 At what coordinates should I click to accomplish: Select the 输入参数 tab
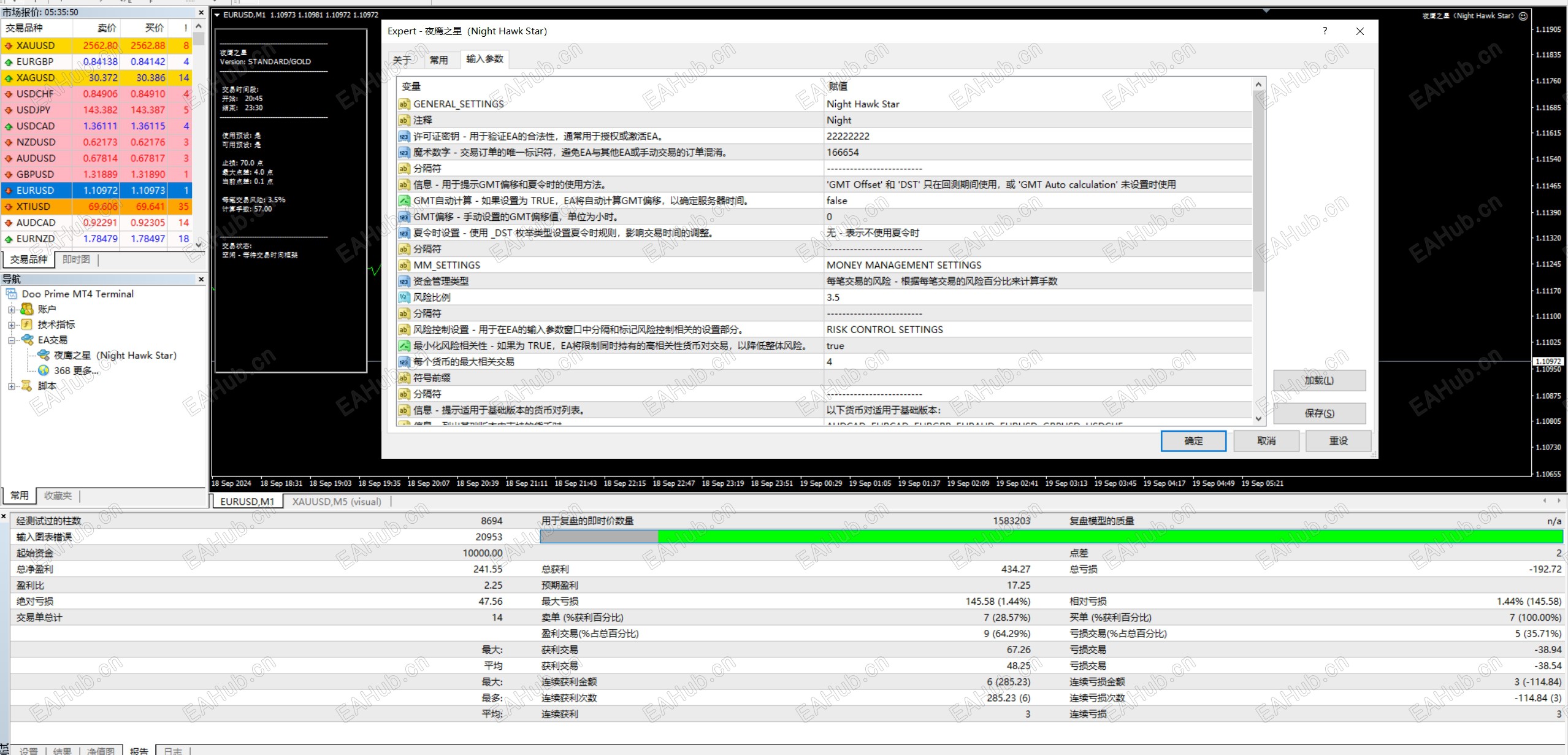click(x=484, y=59)
